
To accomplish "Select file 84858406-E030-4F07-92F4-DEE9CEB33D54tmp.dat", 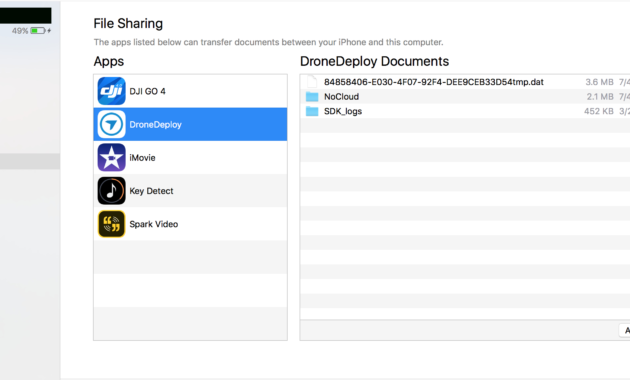I will coord(434,82).
